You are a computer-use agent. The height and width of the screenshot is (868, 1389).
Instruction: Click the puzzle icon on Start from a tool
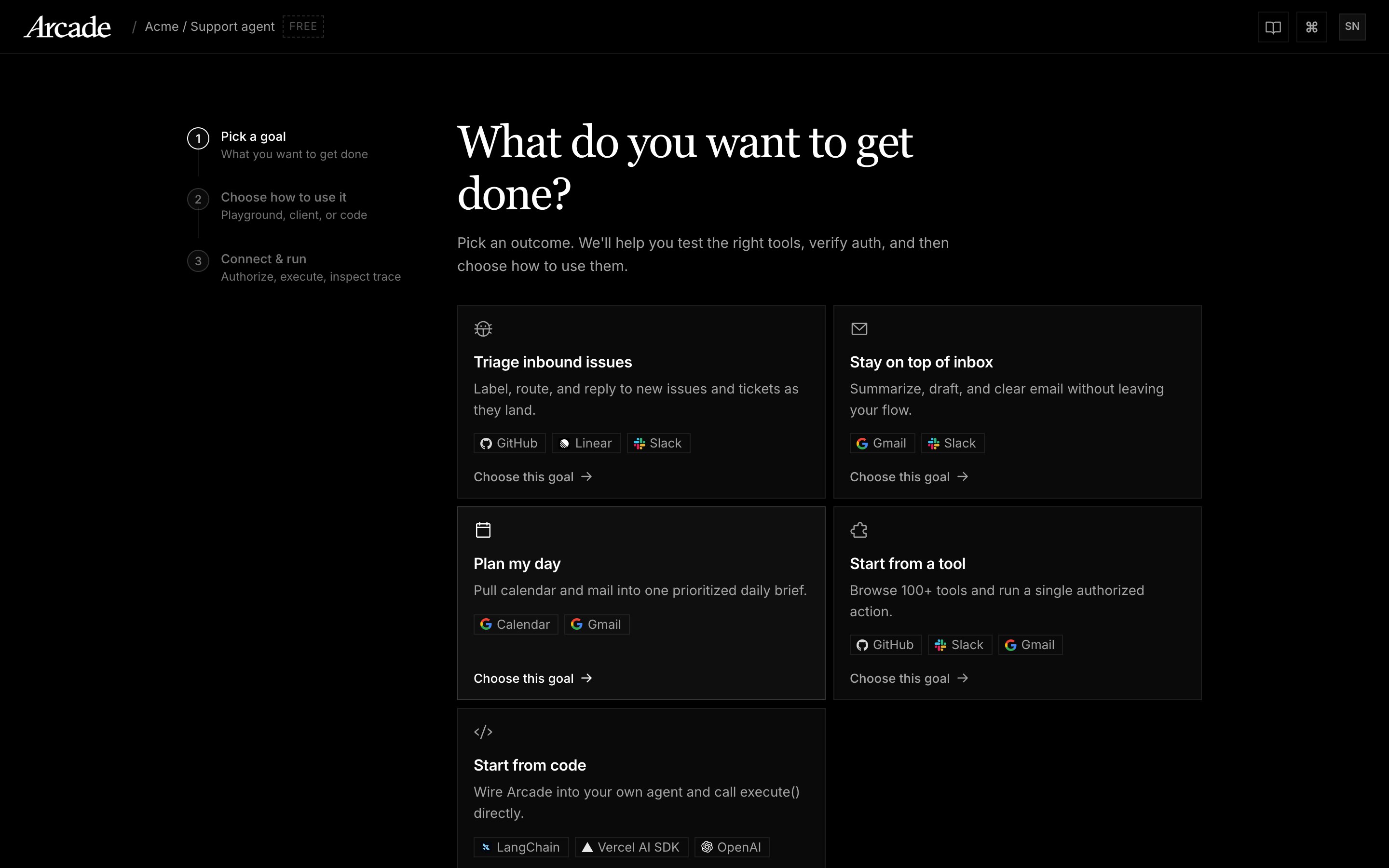click(x=859, y=530)
